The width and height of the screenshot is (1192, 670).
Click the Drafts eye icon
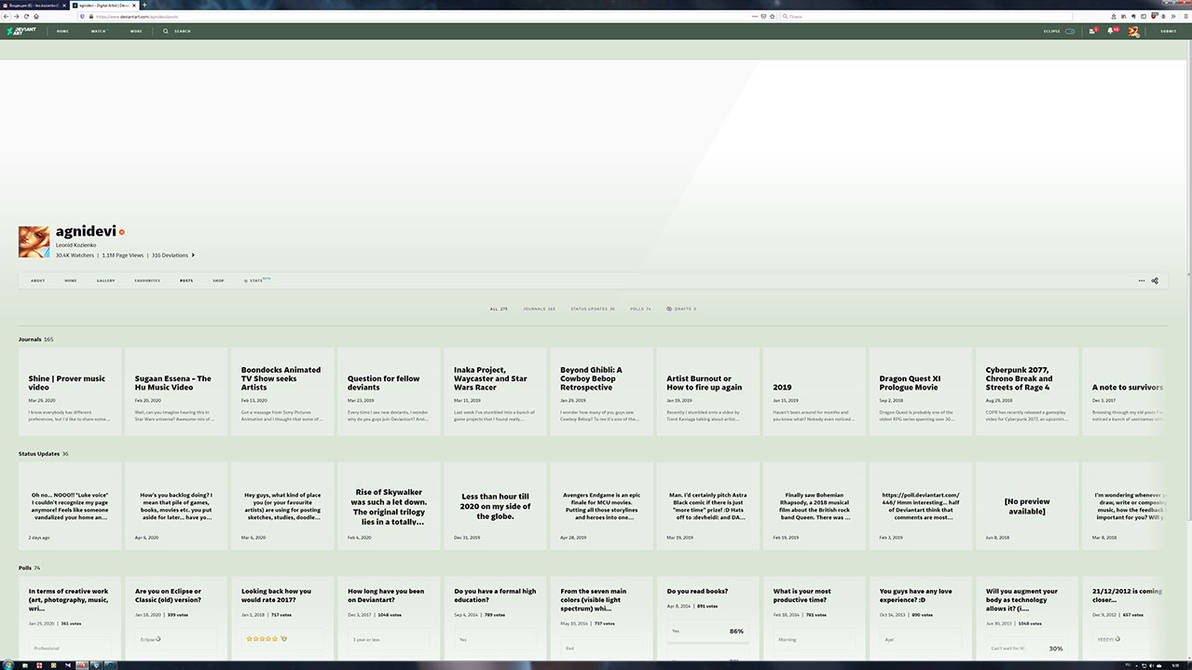click(x=669, y=309)
